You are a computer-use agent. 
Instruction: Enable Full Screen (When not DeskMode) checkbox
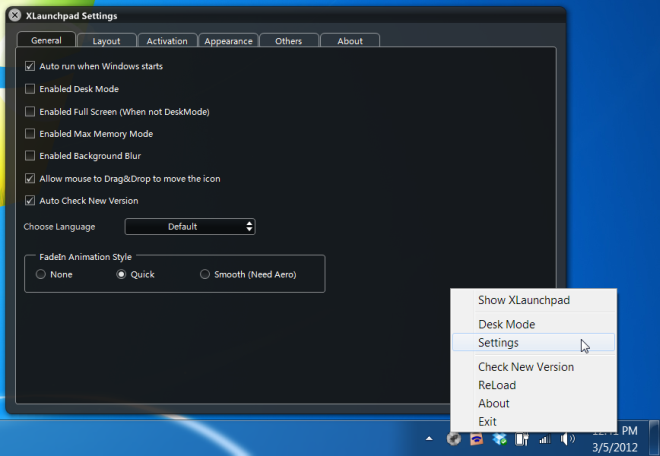tap(30, 112)
